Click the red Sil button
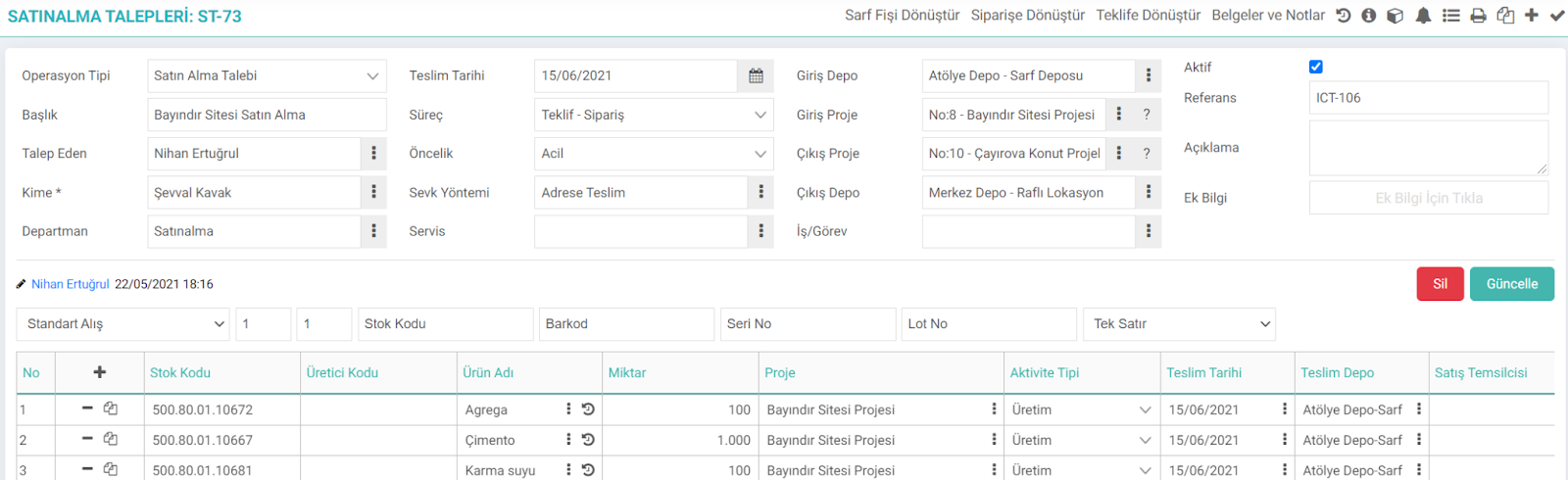This screenshot has height=480, width=1568. point(1440,284)
